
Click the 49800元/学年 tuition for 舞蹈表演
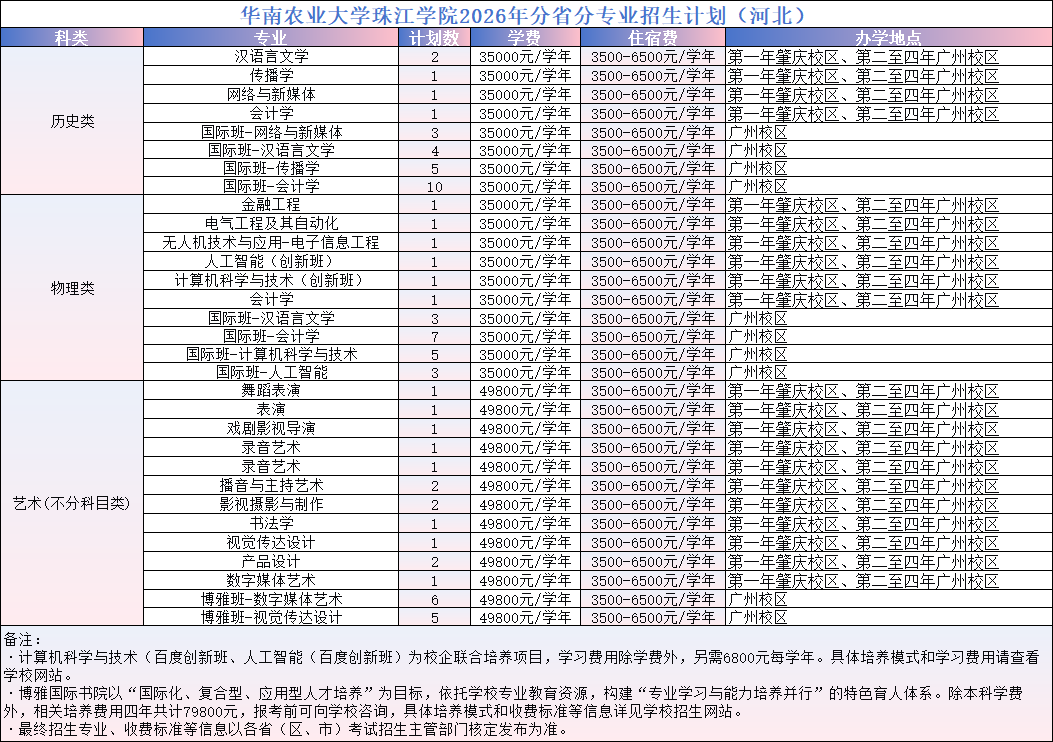pos(525,390)
